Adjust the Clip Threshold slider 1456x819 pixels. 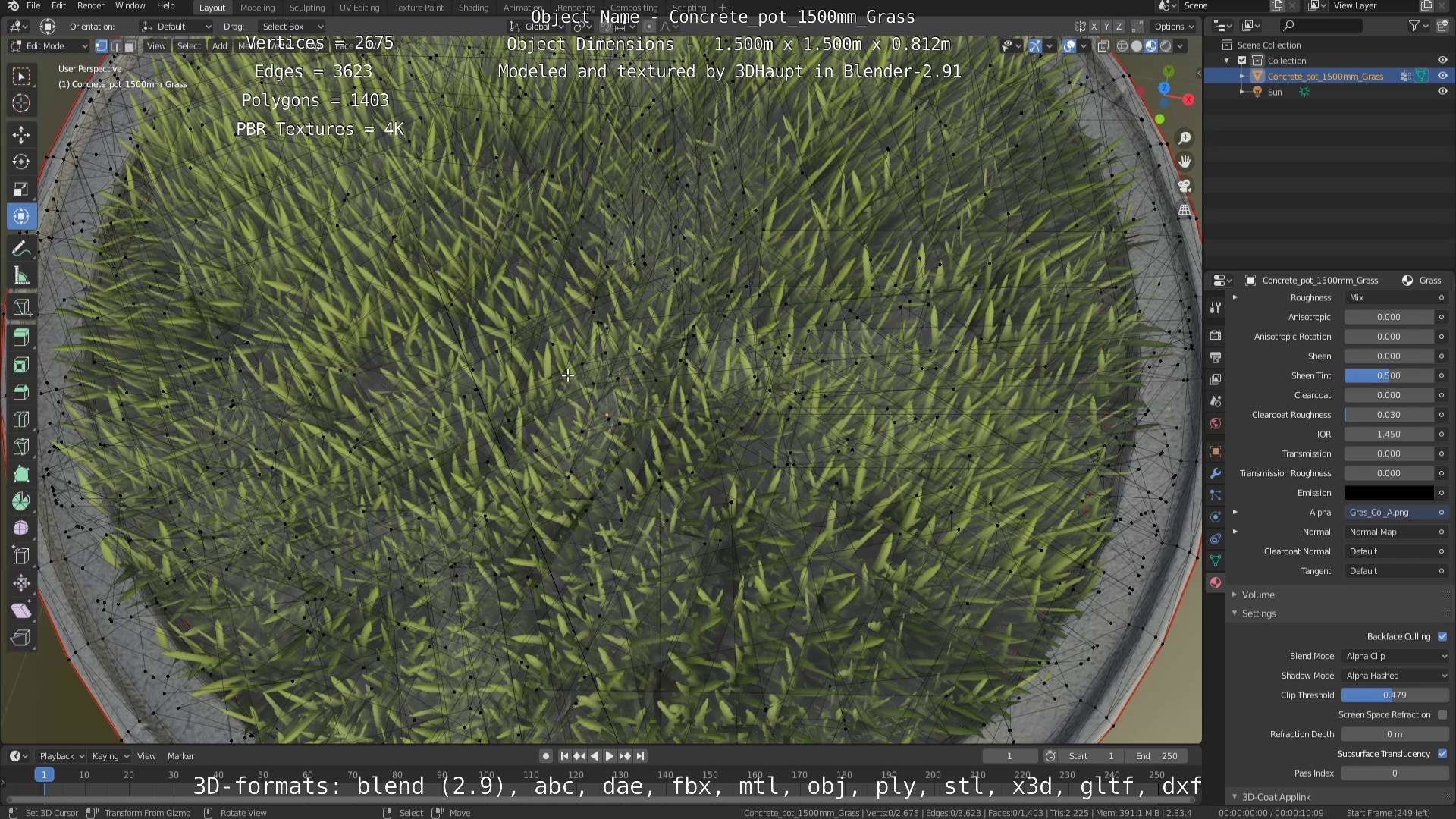[1395, 695]
